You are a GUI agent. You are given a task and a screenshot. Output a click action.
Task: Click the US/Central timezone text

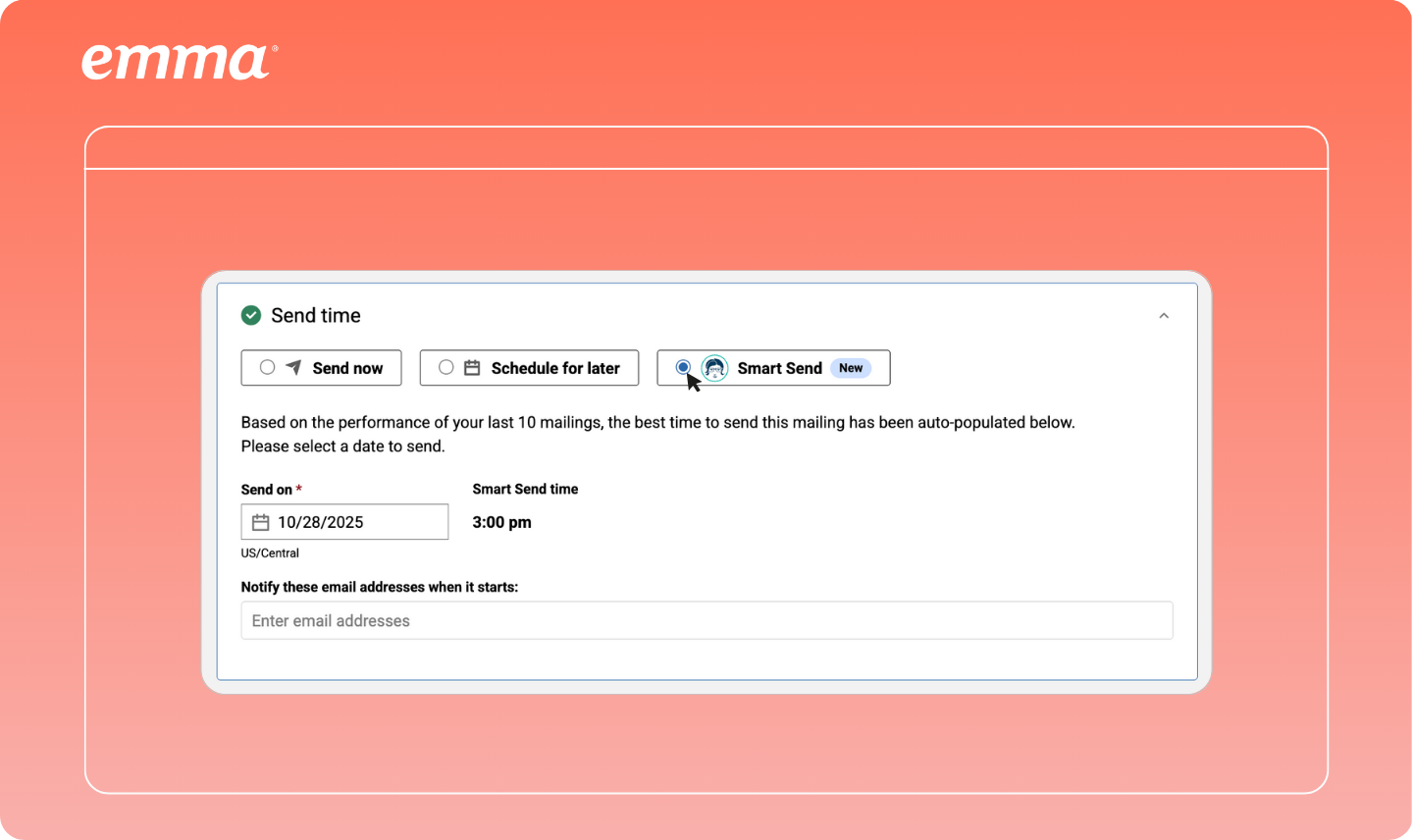270,553
